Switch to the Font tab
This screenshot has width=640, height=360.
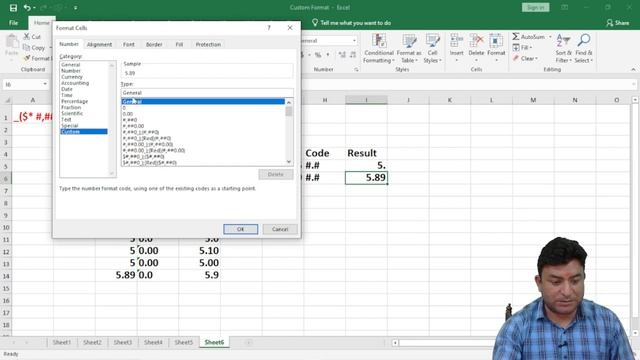coord(129,44)
